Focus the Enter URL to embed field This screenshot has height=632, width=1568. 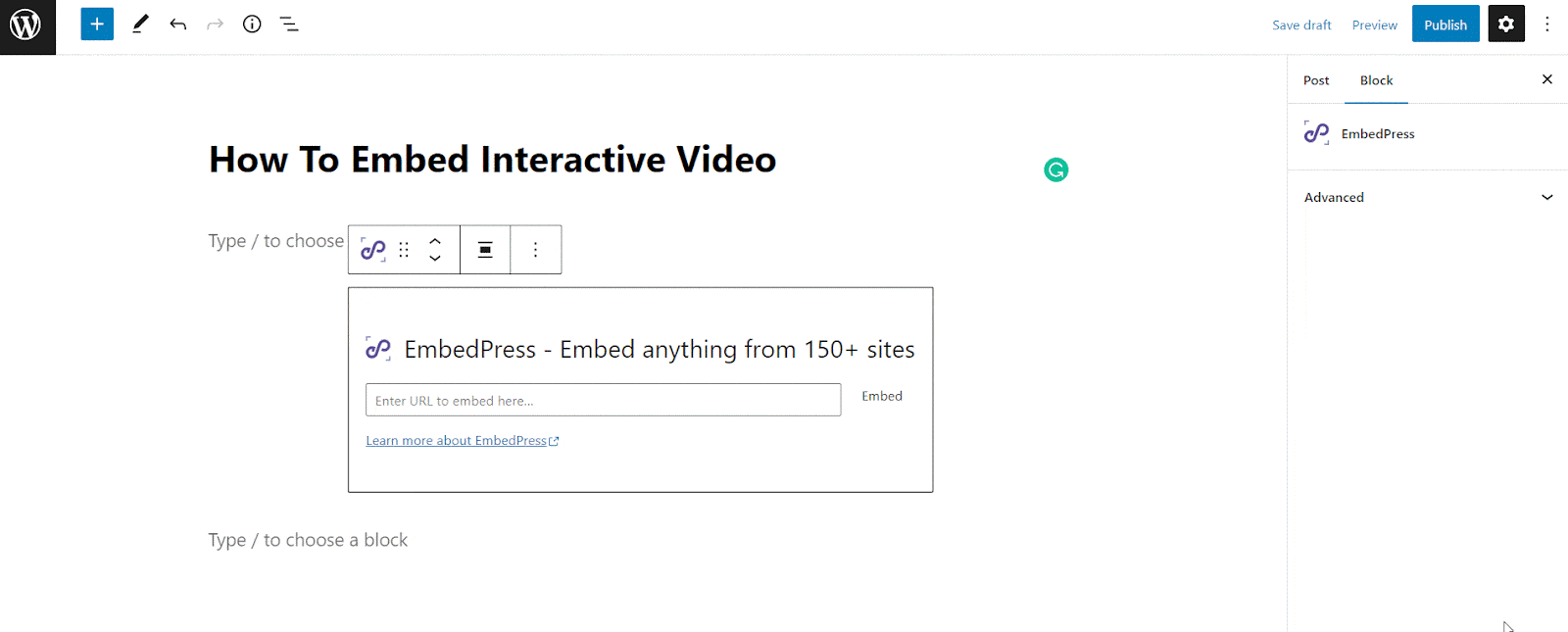pos(604,400)
